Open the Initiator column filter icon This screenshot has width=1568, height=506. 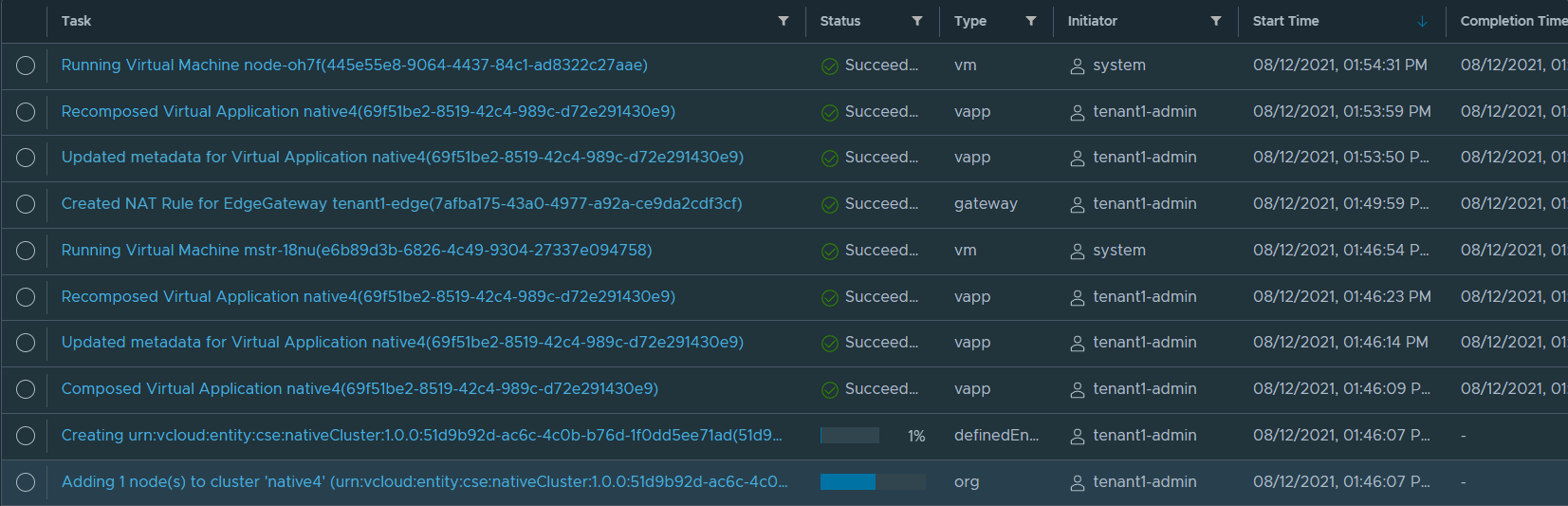tap(1216, 21)
